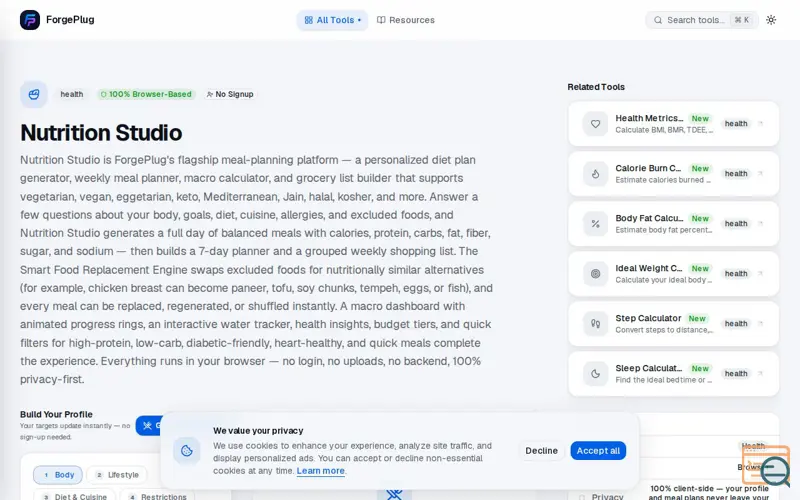The image size is (800, 500).
Task: Click the search magnifier icon in search box
Action: pyautogui.click(x=658, y=20)
